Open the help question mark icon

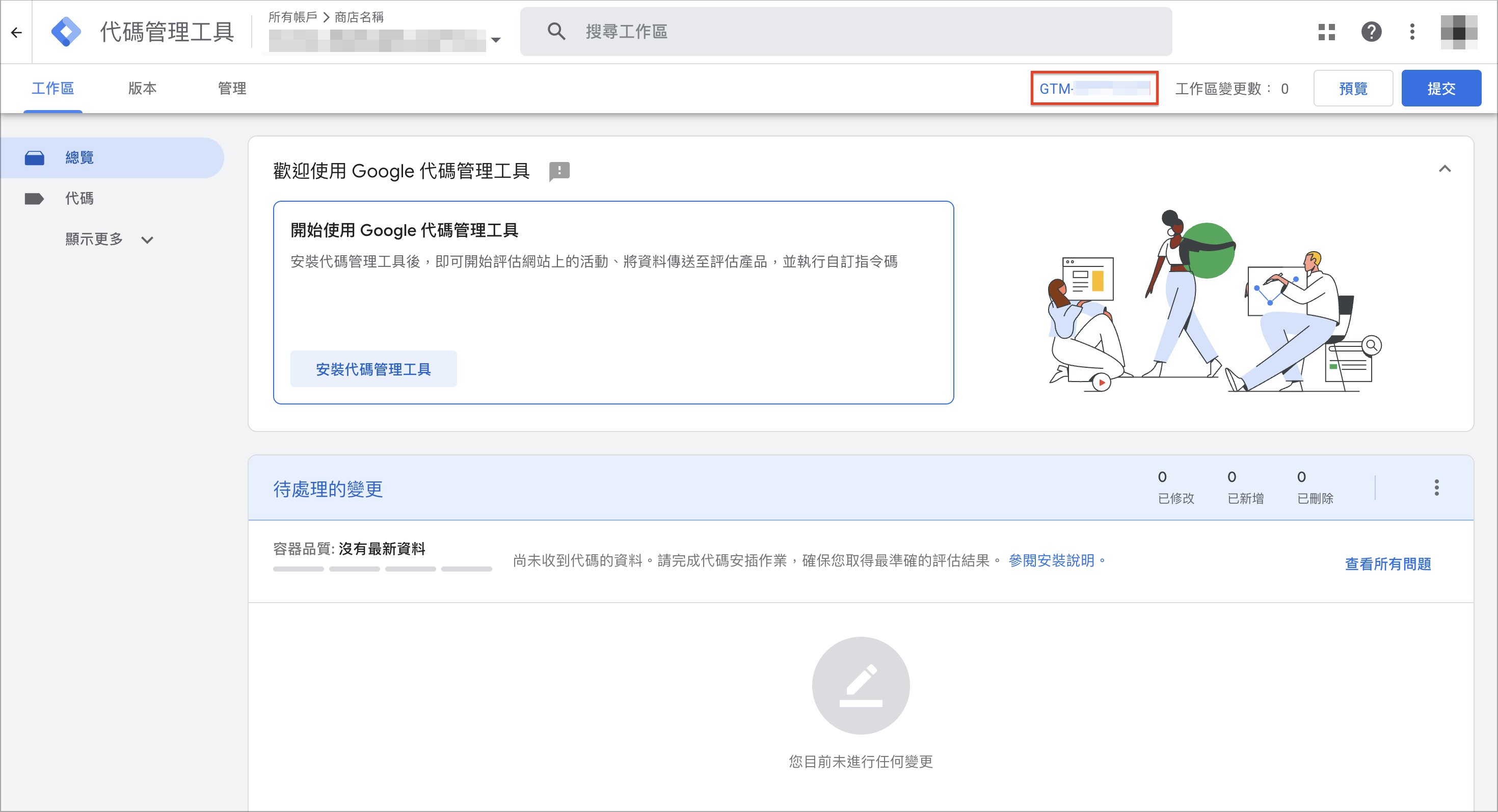[x=1371, y=32]
